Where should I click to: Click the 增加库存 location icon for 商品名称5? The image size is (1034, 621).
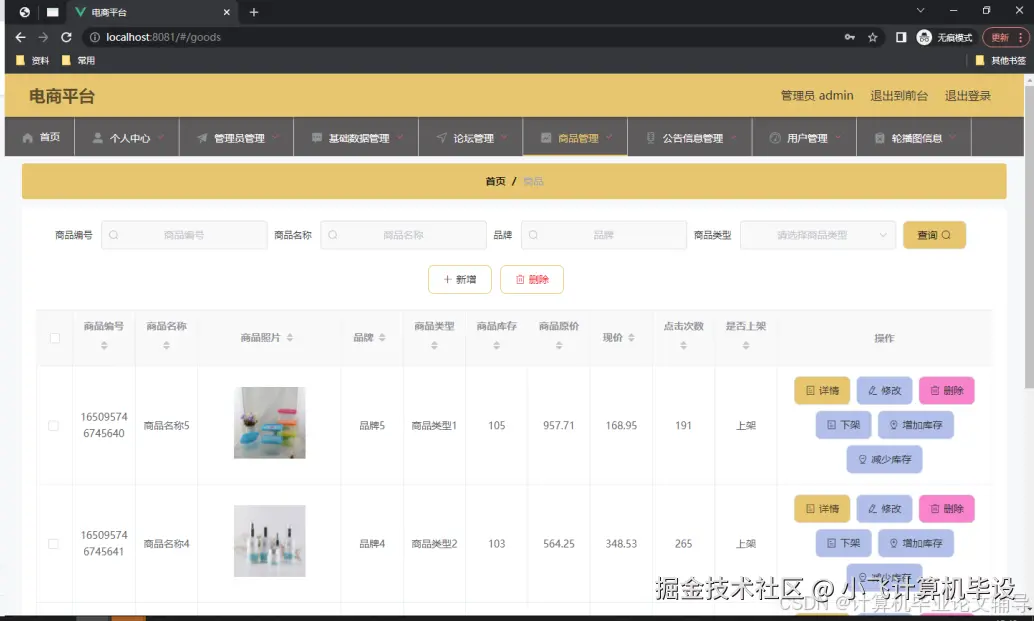(x=894, y=424)
